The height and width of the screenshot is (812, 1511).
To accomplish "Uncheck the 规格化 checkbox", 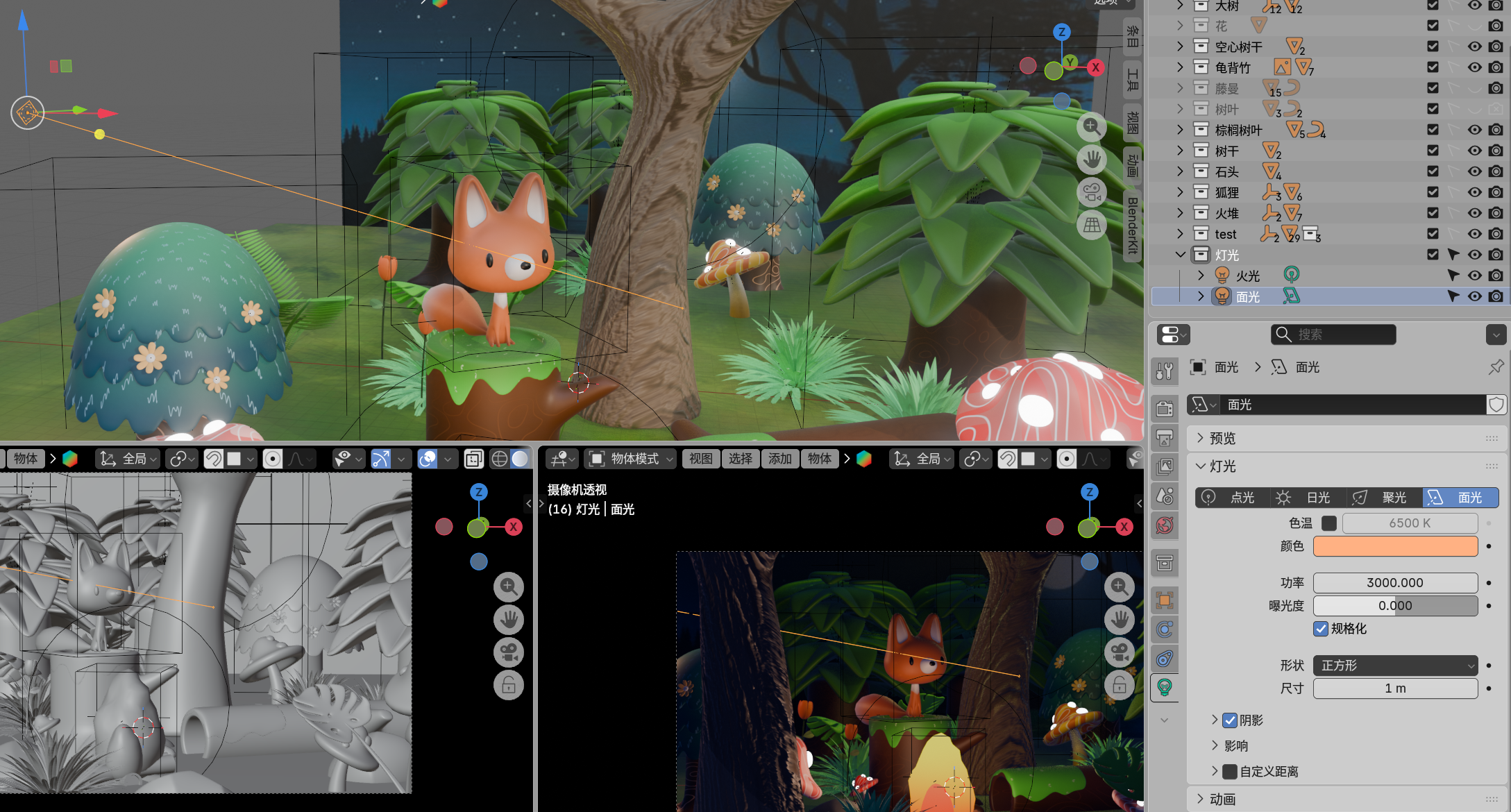I will (1321, 629).
